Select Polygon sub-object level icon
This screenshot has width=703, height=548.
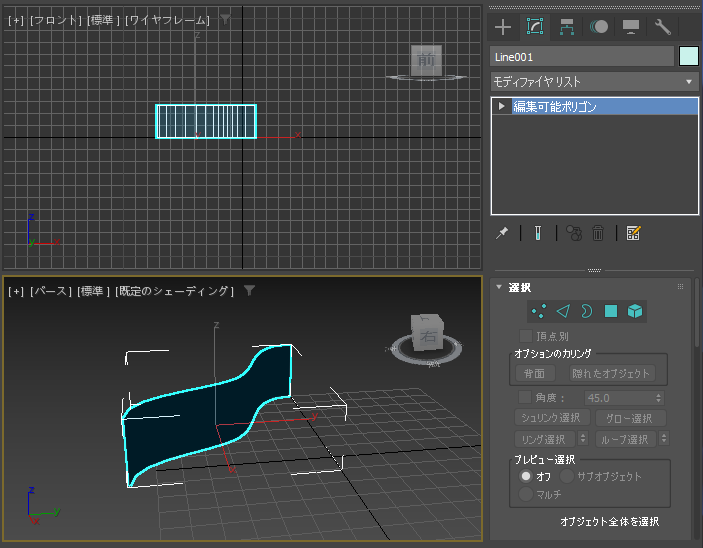pos(610,312)
